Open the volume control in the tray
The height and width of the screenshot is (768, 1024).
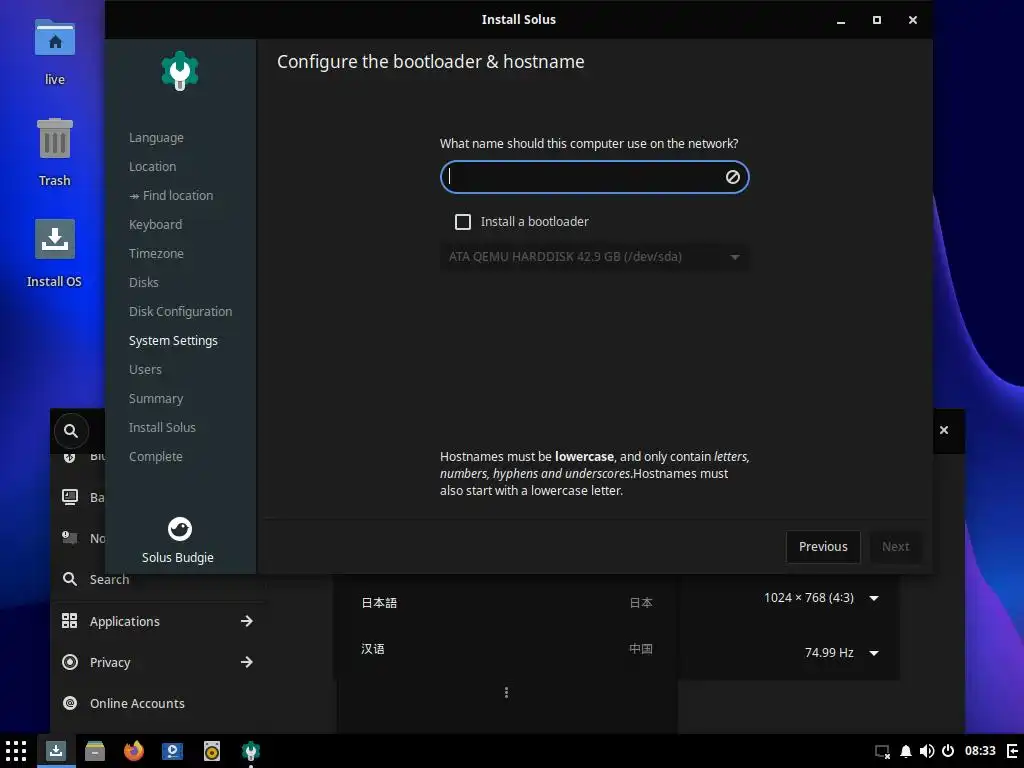(927, 751)
